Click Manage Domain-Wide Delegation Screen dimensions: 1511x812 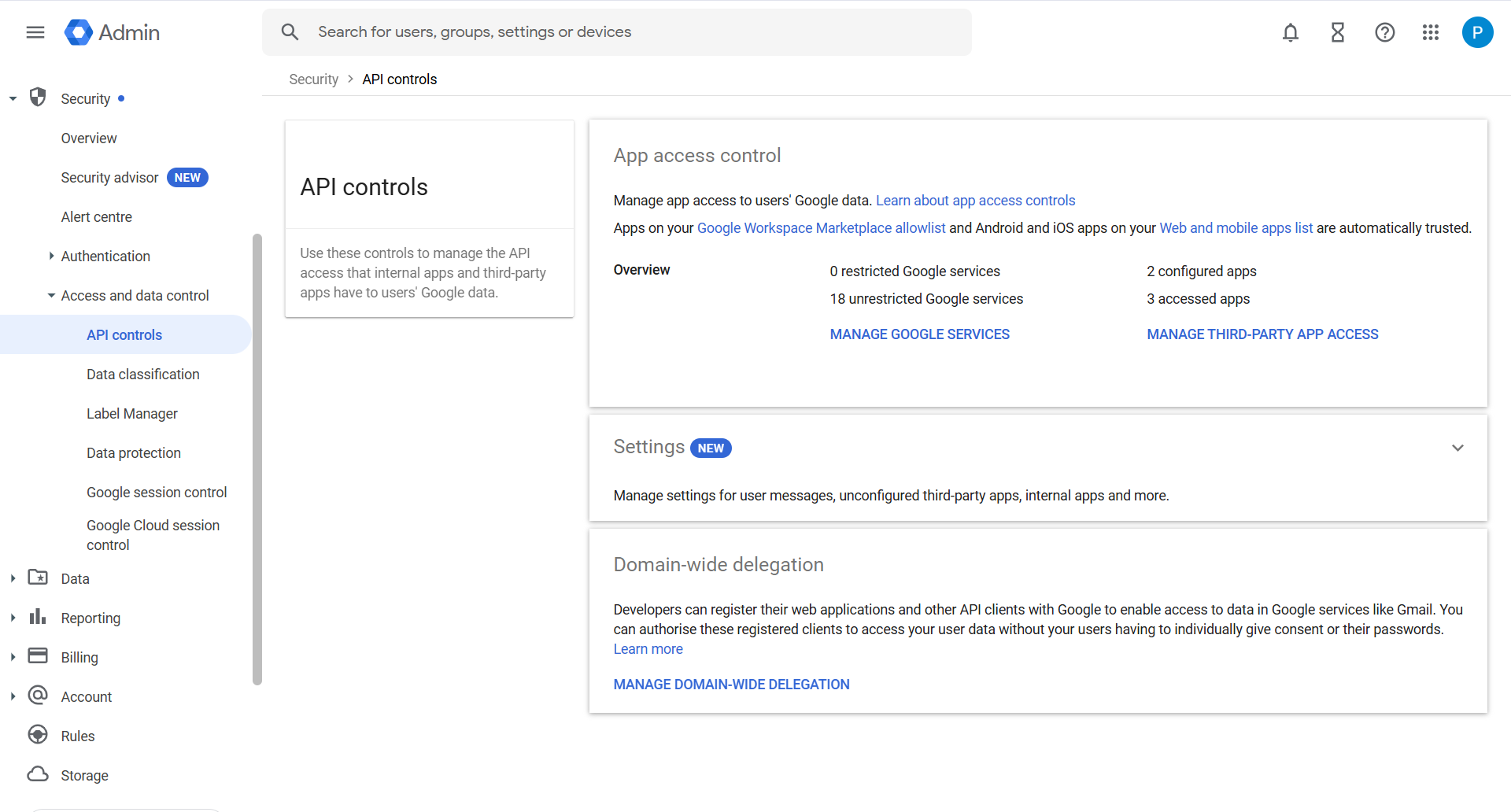pos(731,685)
